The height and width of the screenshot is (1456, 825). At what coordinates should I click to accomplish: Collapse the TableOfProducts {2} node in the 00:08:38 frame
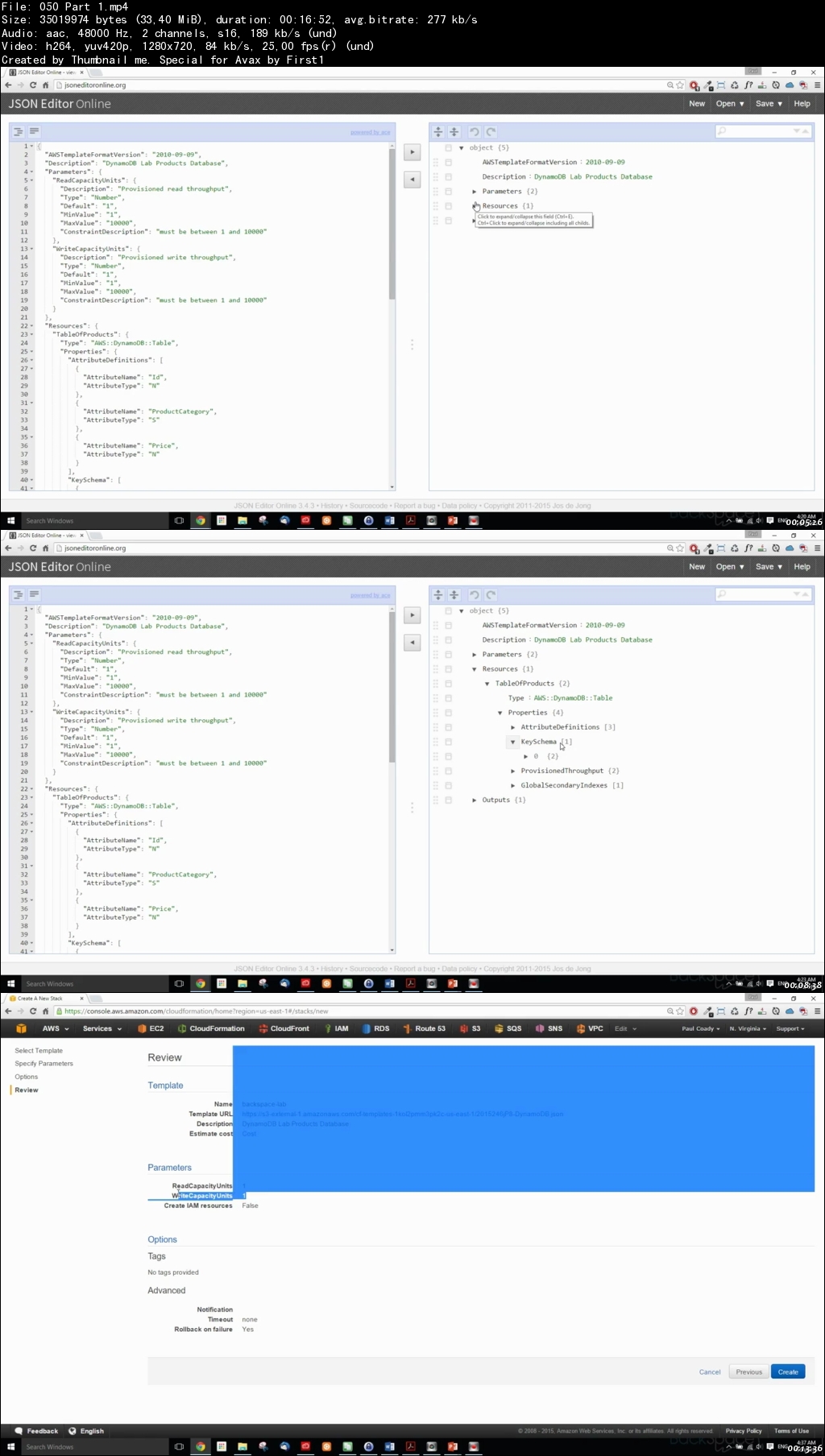pos(487,684)
